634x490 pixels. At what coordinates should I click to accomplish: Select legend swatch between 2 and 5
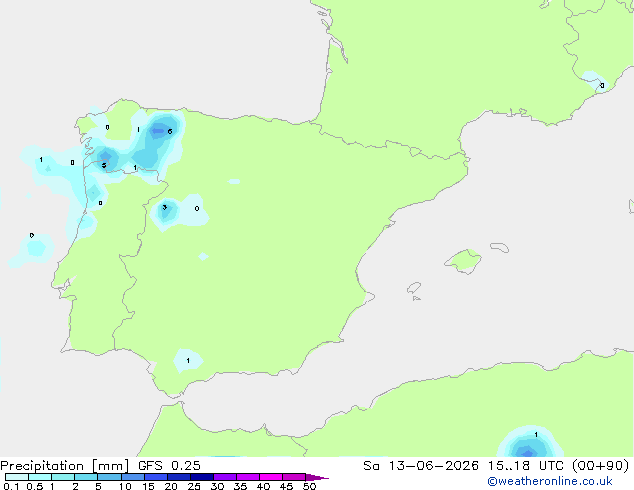point(86,477)
